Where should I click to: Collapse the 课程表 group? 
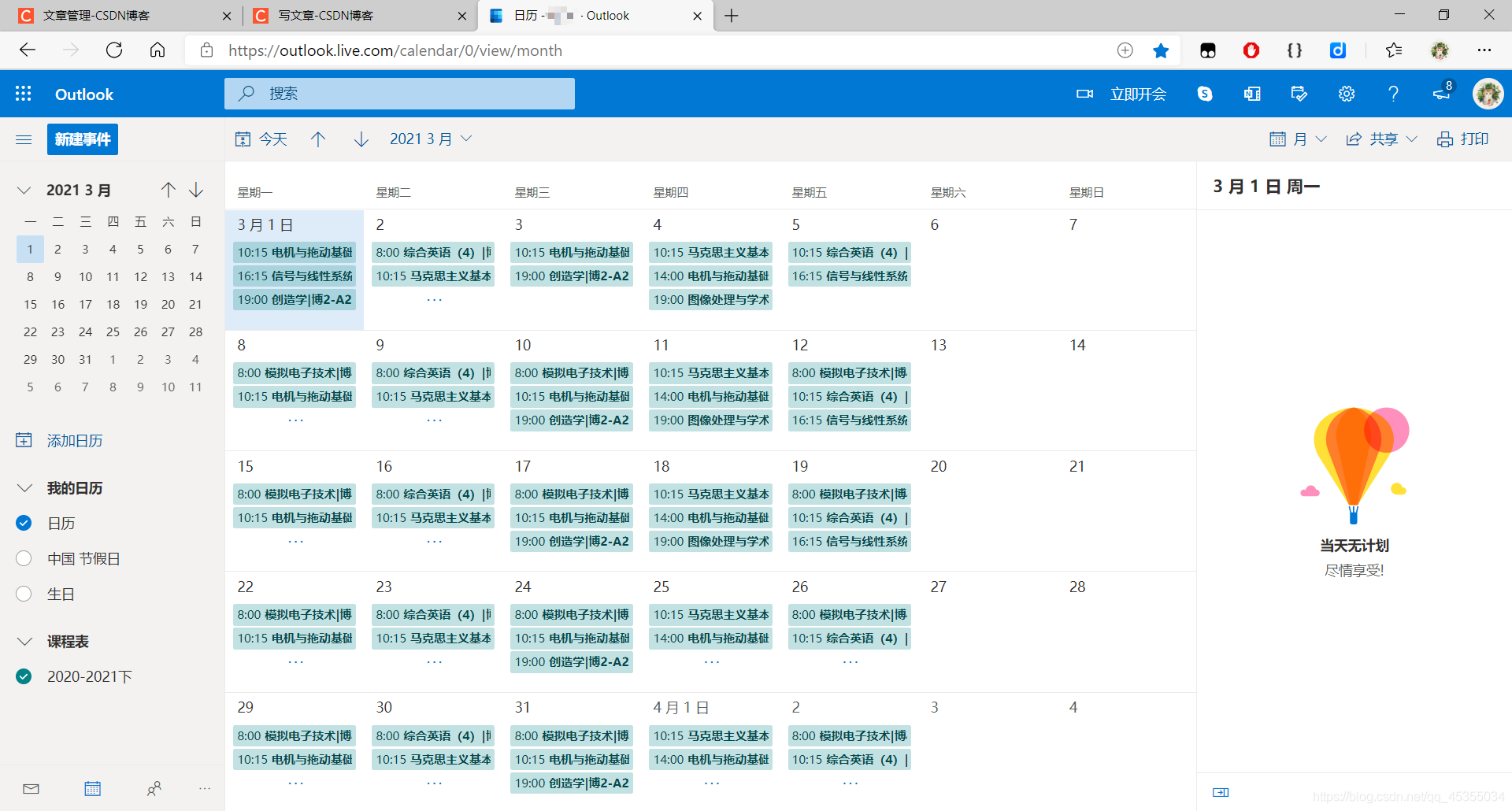[x=24, y=642]
